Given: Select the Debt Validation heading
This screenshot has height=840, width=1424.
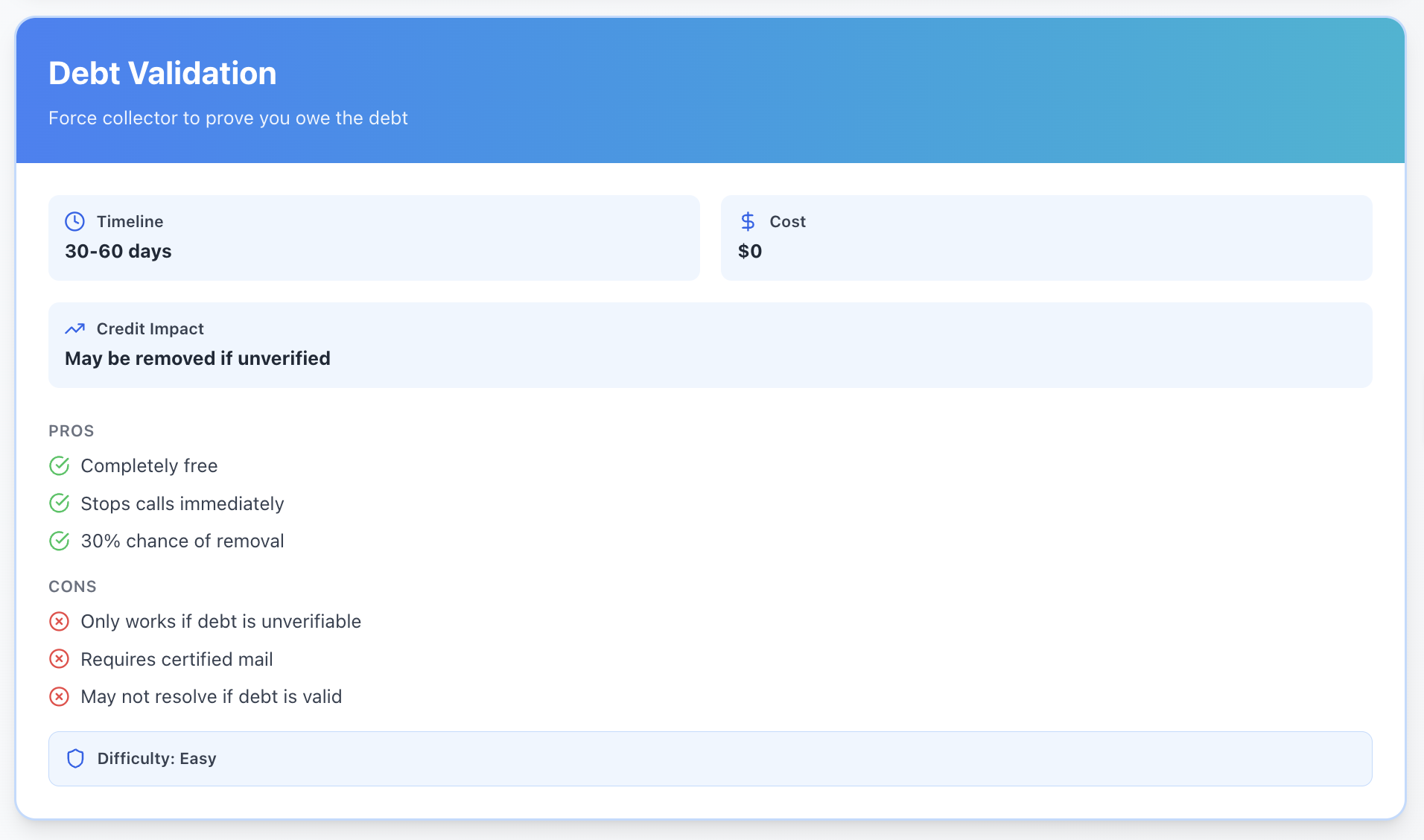Looking at the screenshot, I should [162, 73].
